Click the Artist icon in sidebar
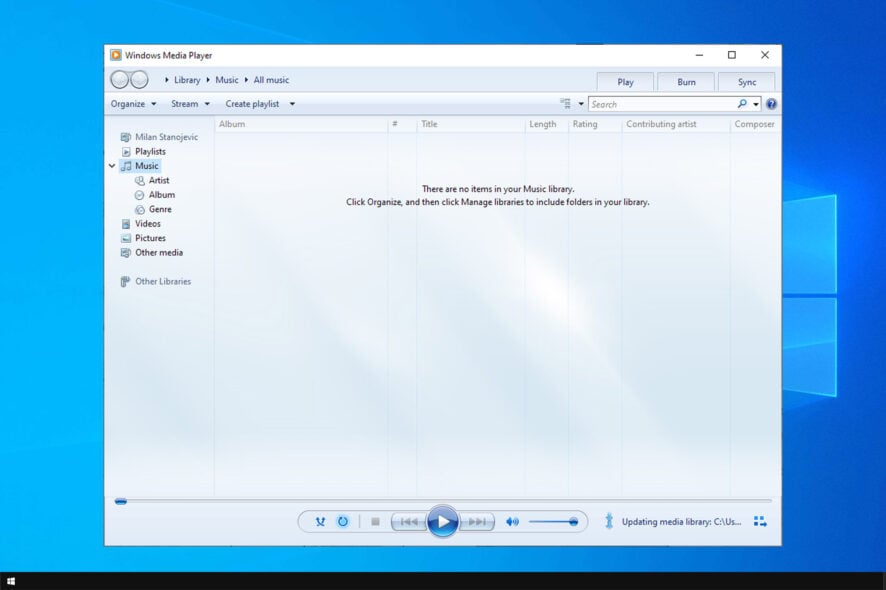The image size is (886, 590). [140, 180]
